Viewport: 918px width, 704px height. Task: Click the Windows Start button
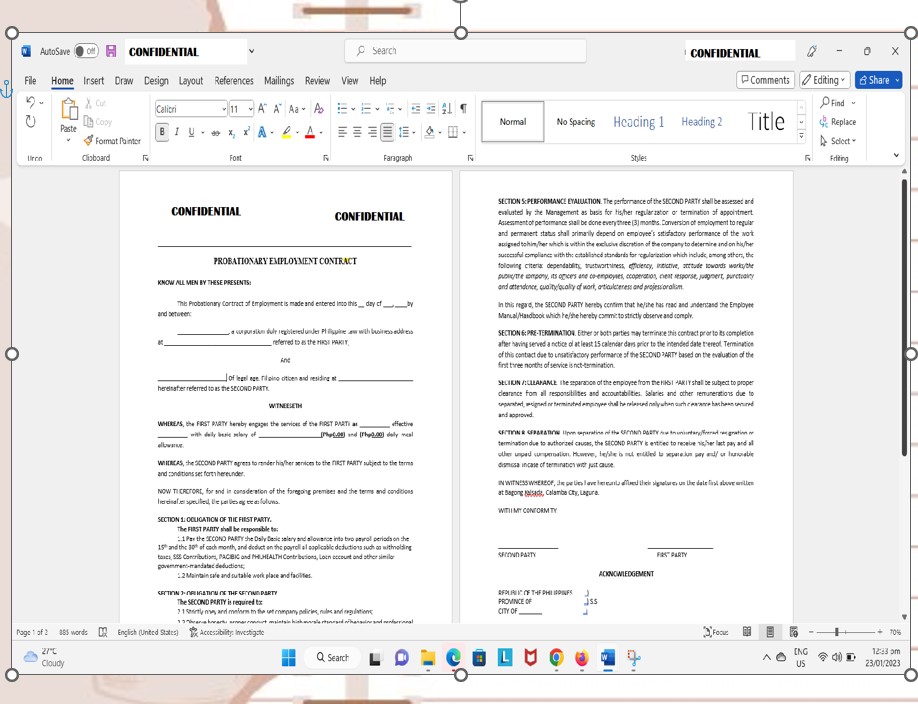289,658
